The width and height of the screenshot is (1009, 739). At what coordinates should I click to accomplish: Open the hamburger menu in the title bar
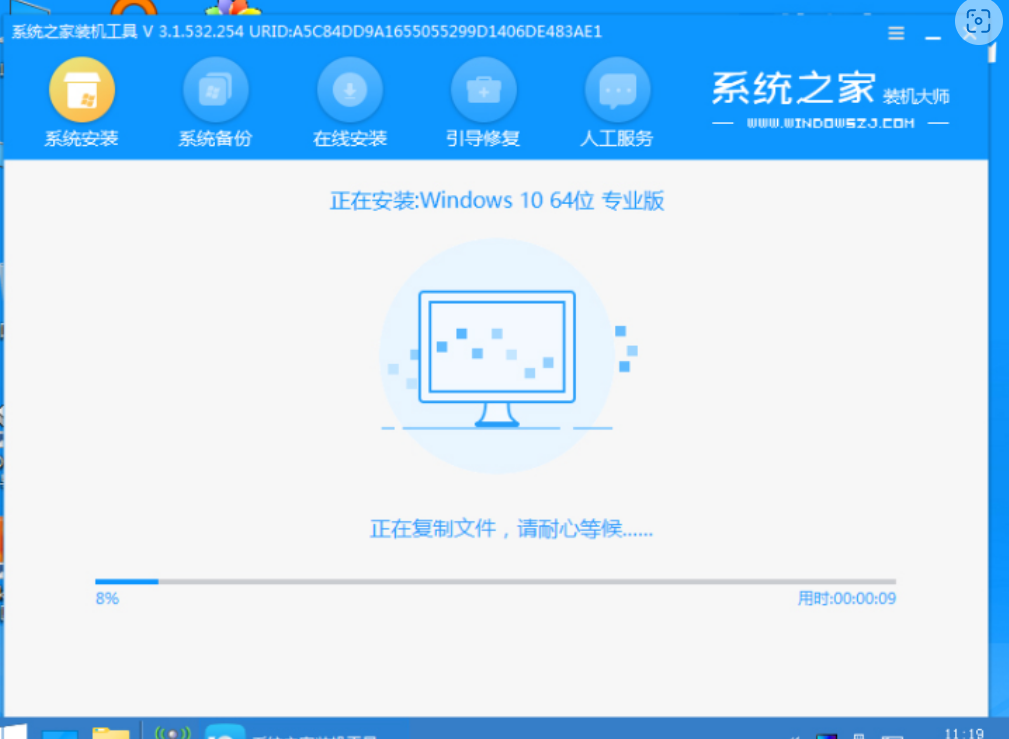coord(897,32)
